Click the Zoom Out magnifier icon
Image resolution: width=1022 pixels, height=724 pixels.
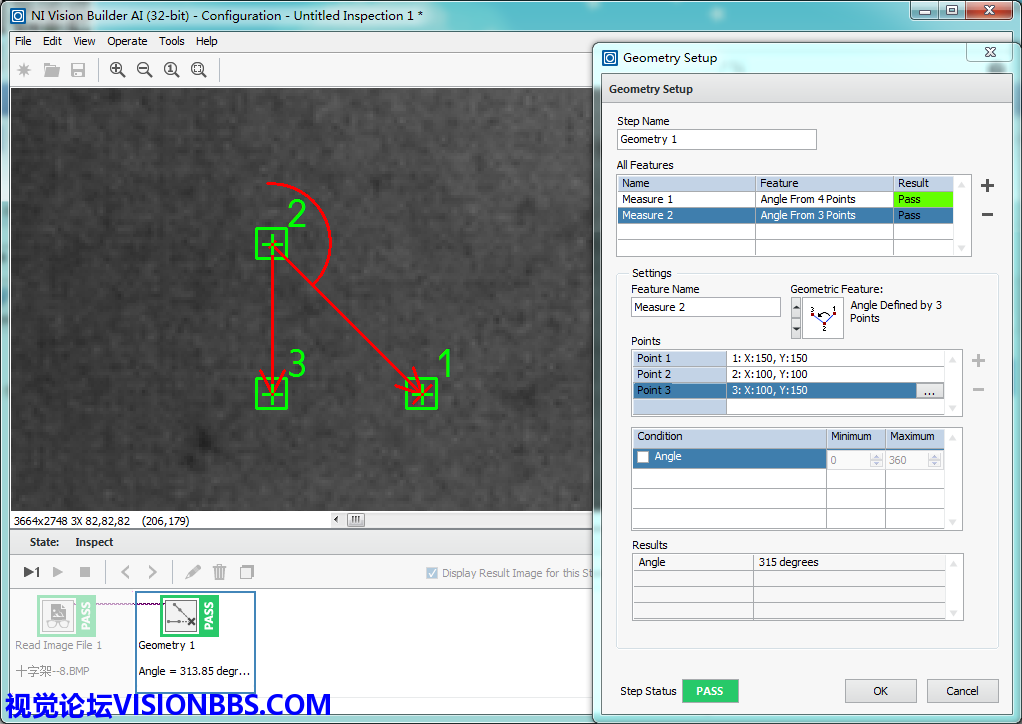pyautogui.click(x=145, y=70)
